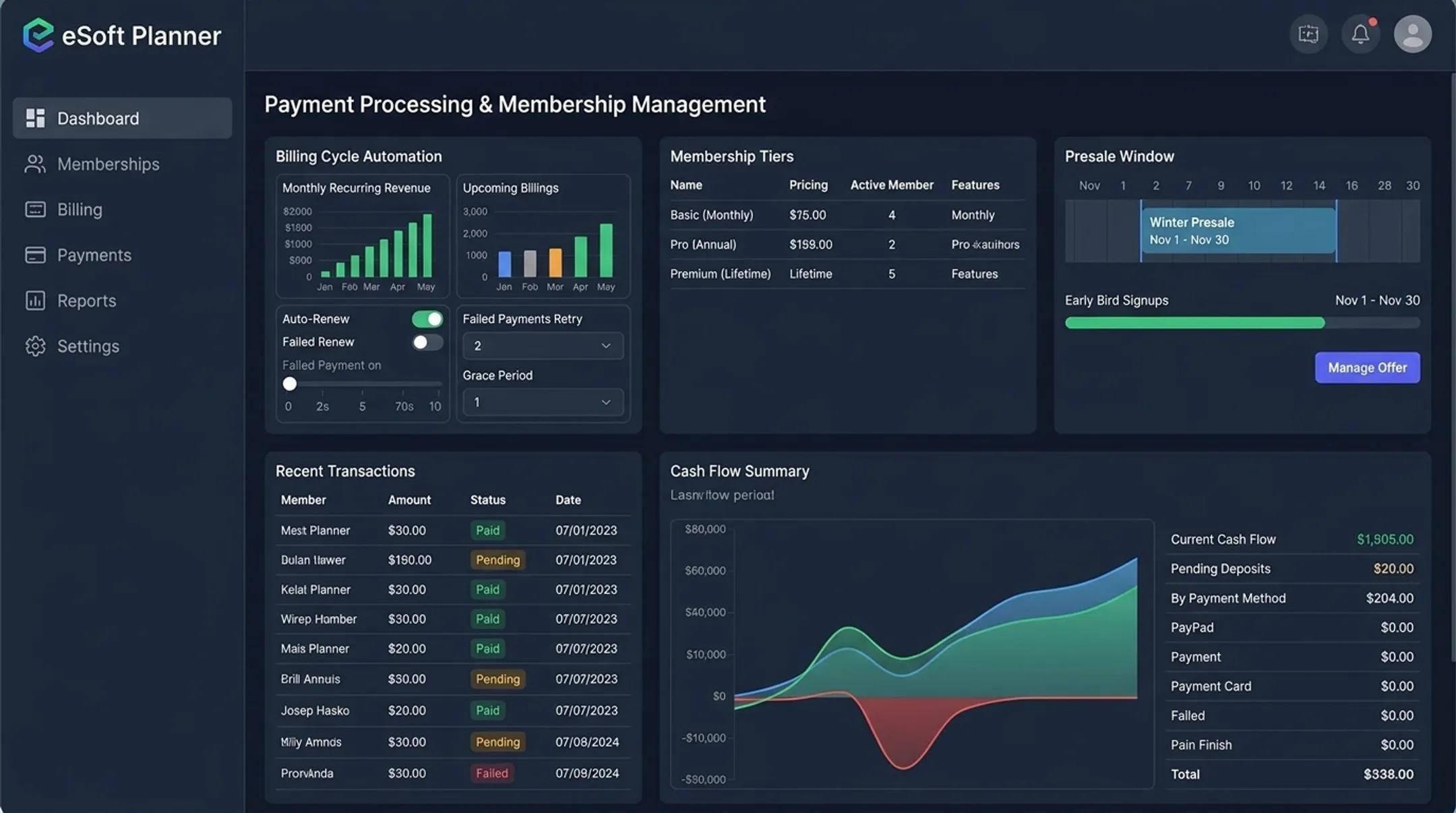Click the Current Cash Flow value $1,905.00
The image size is (1456, 813).
(x=1385, y=539)
